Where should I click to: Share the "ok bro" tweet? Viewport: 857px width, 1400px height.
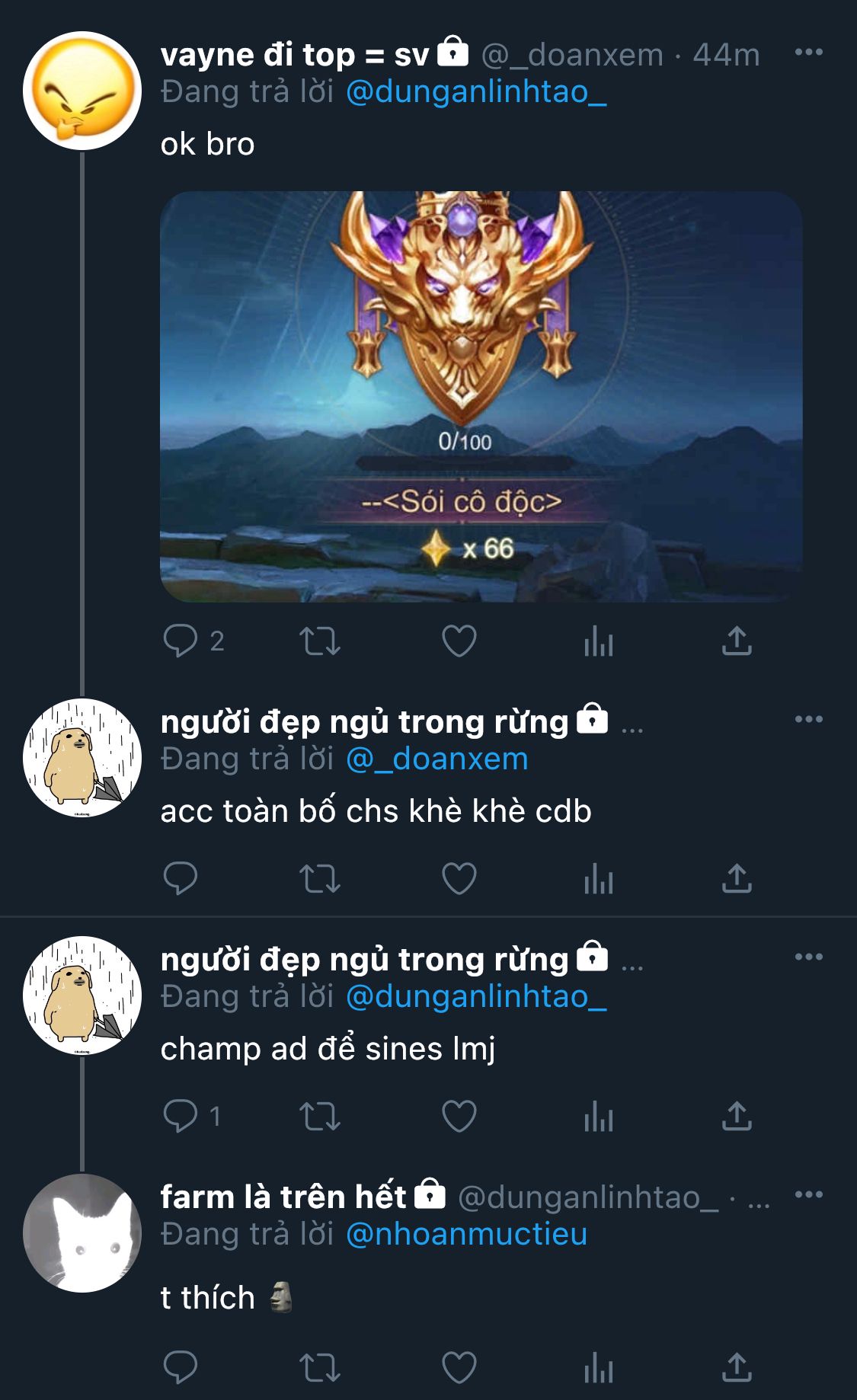[737, 641]
